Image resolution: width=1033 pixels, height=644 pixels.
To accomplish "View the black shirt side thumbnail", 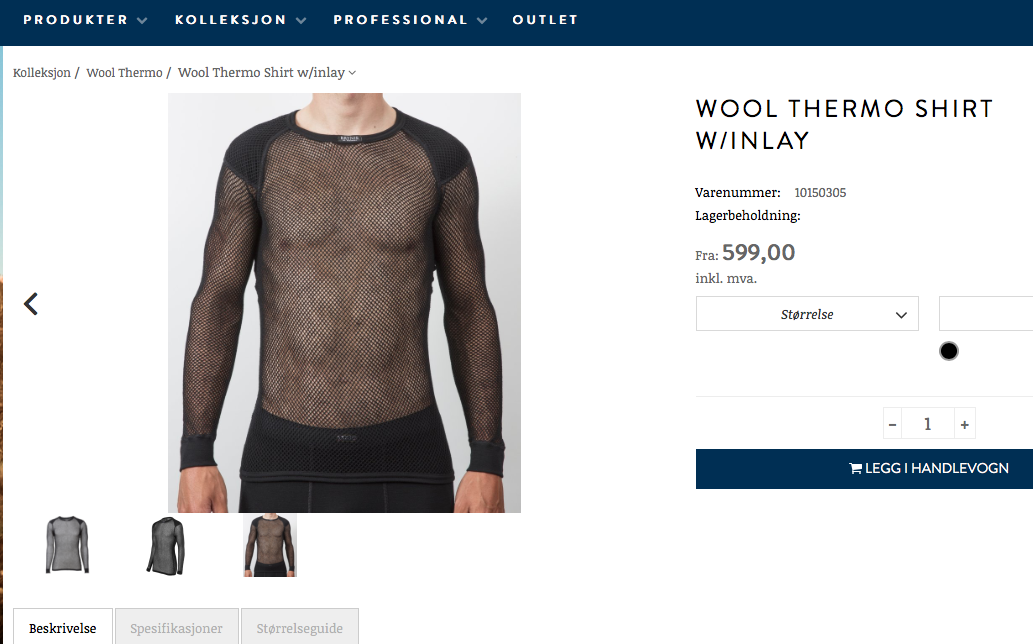I will 166,545.
